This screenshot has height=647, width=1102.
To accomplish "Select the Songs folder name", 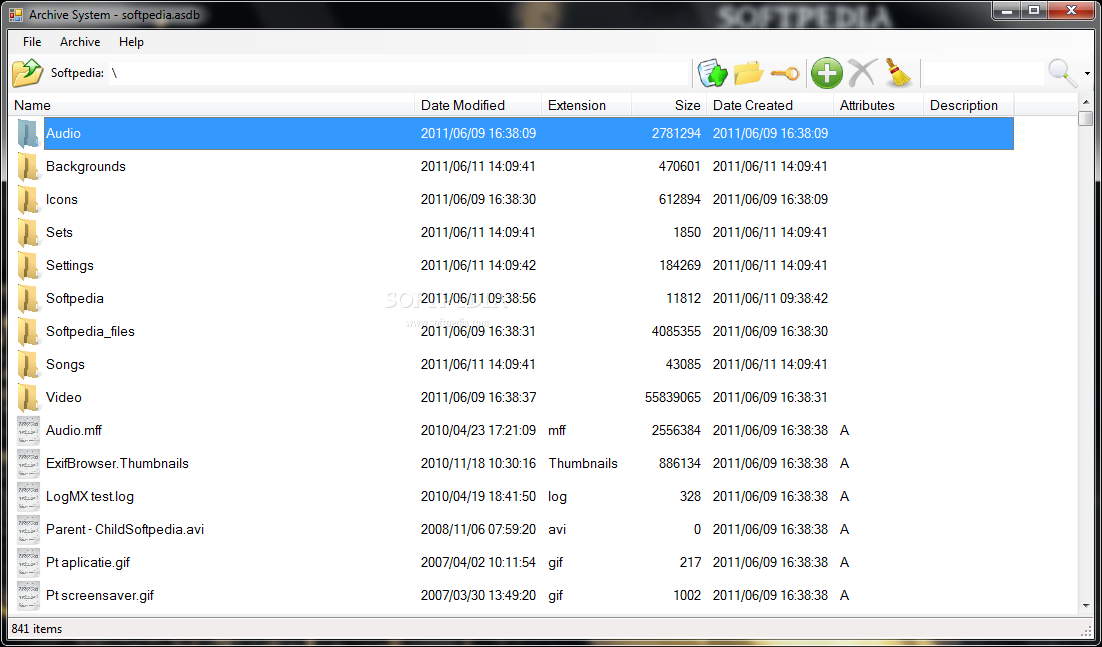I will point(65,365).
